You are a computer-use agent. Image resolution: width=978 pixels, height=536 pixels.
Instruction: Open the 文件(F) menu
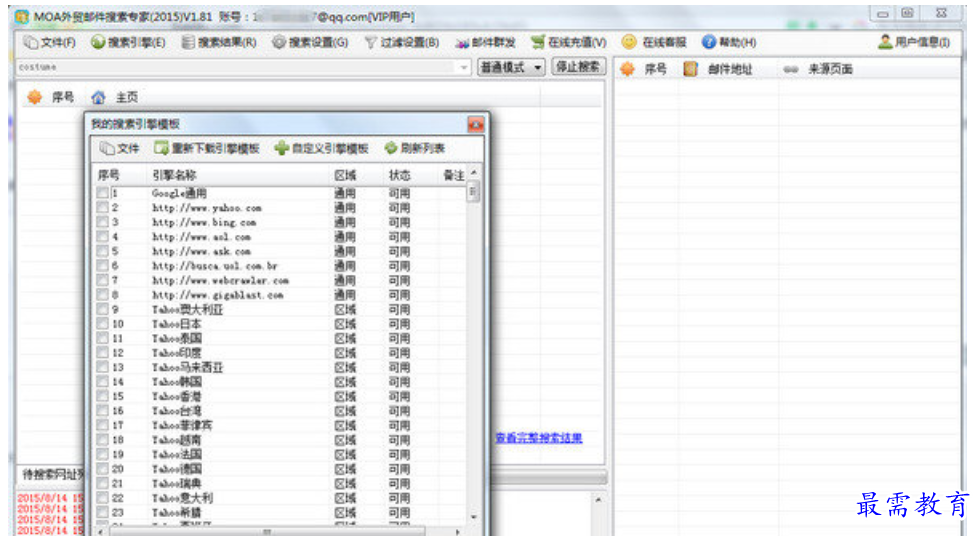point(50,42)
